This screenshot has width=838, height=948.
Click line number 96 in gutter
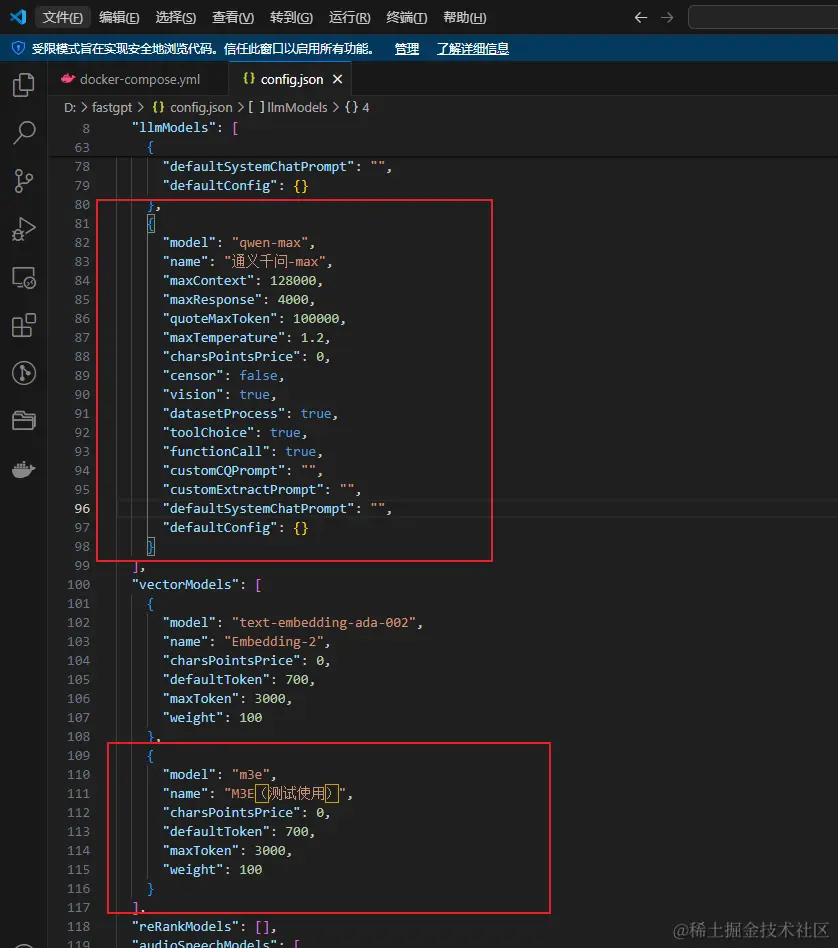click(82, 508)
